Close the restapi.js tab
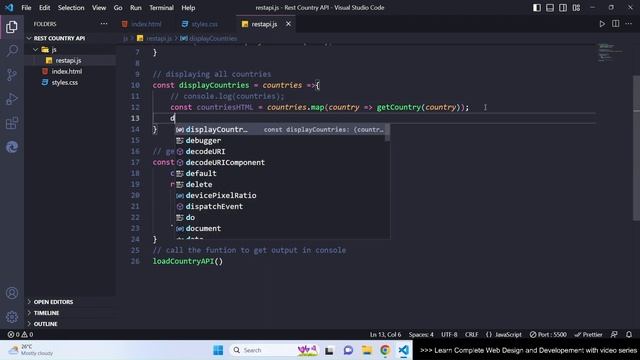 click(289, 24)
